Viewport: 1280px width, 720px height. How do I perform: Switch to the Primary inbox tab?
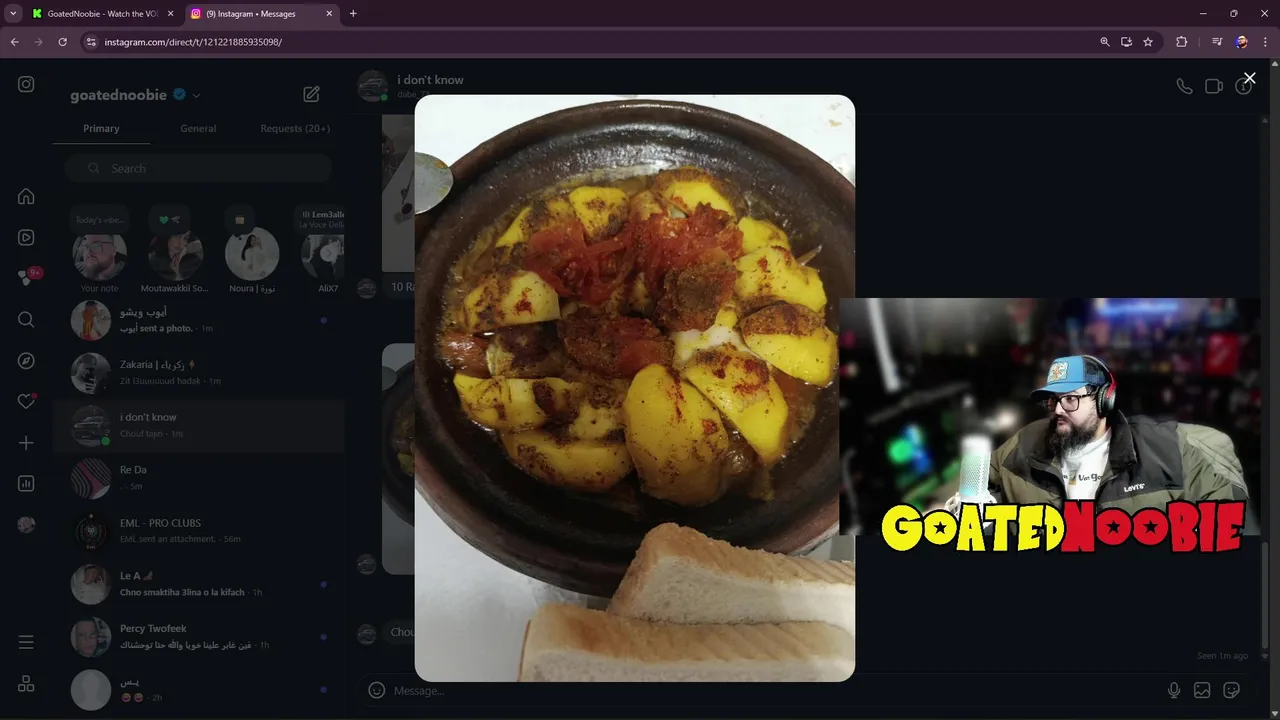(101, 128)
